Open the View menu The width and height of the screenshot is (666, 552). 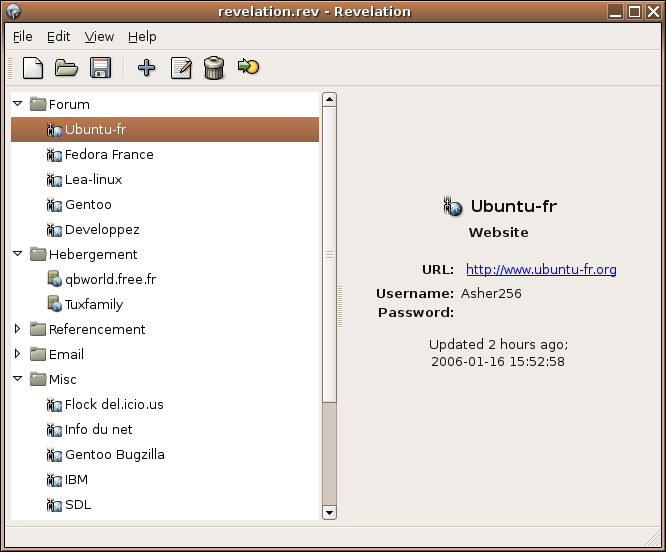click(x=99, y=37)
